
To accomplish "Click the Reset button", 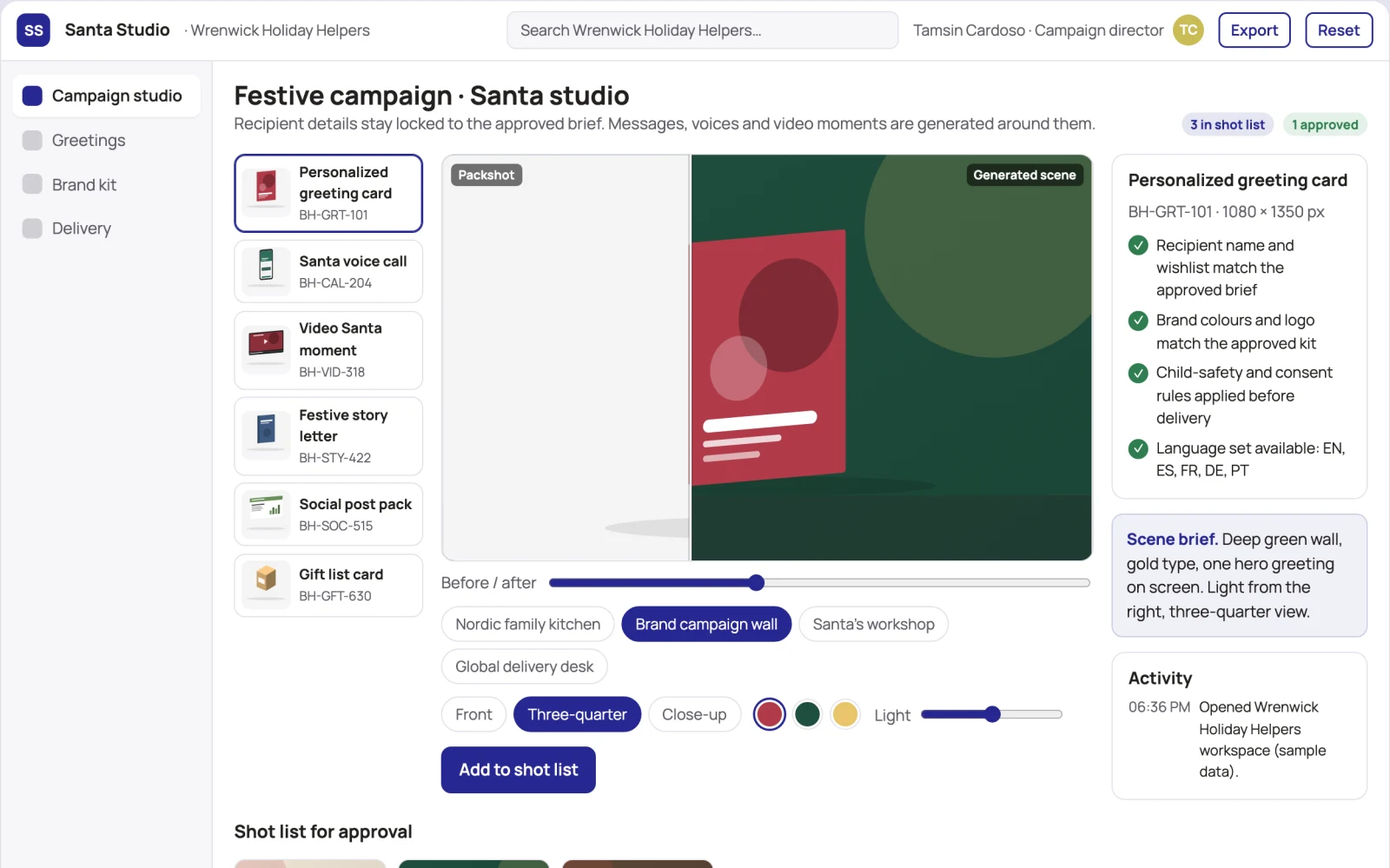I will (1339, 30).
